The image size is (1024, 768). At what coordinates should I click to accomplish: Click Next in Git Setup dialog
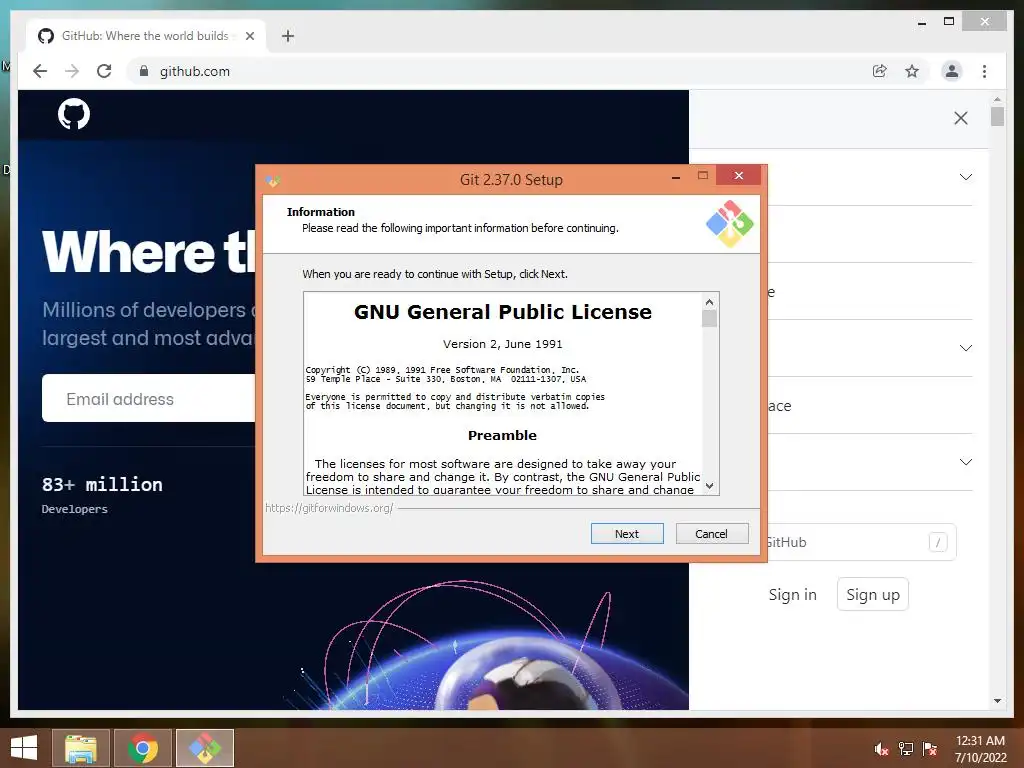(627, 534)
